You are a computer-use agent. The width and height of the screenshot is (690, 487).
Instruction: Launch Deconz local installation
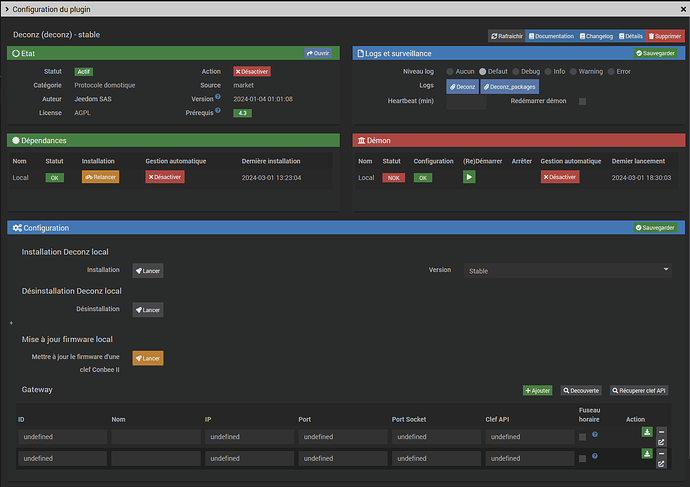pos(148,271)
